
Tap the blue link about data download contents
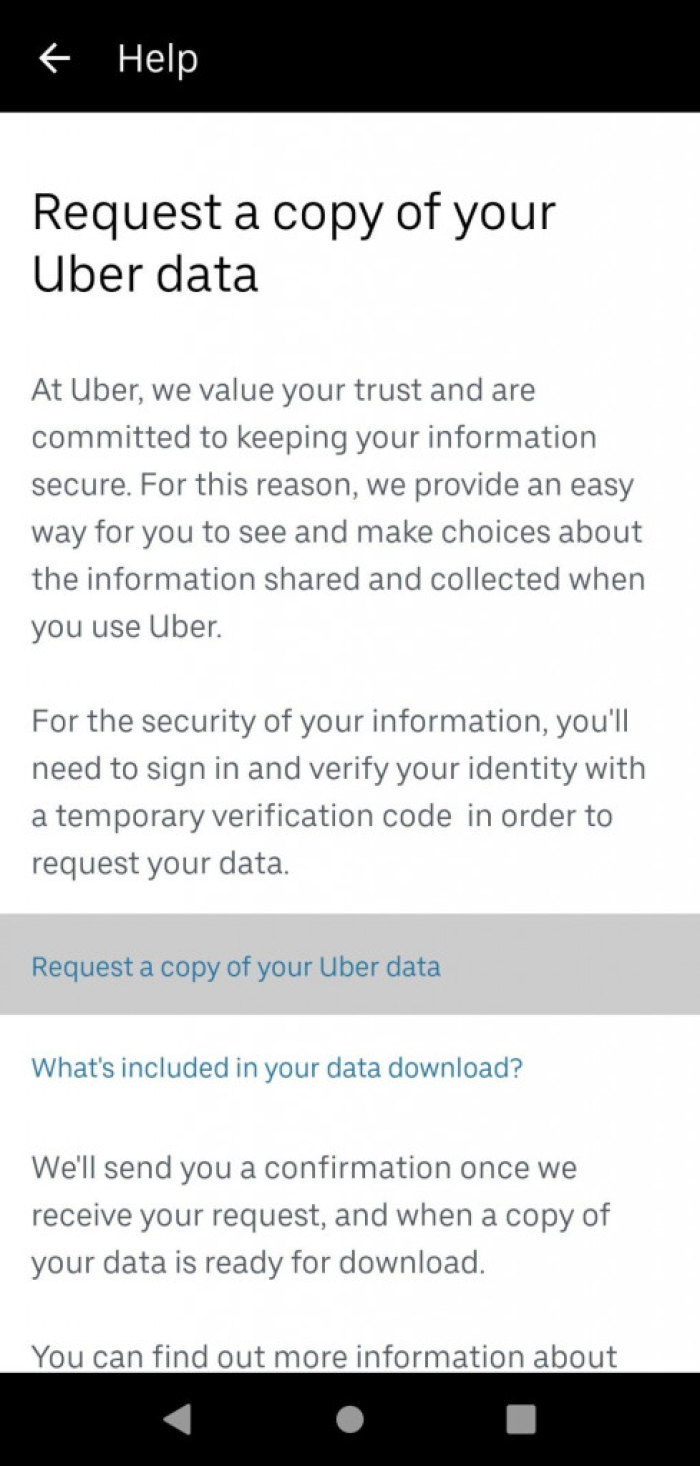pyautogui.click(x=276, y=1068)
